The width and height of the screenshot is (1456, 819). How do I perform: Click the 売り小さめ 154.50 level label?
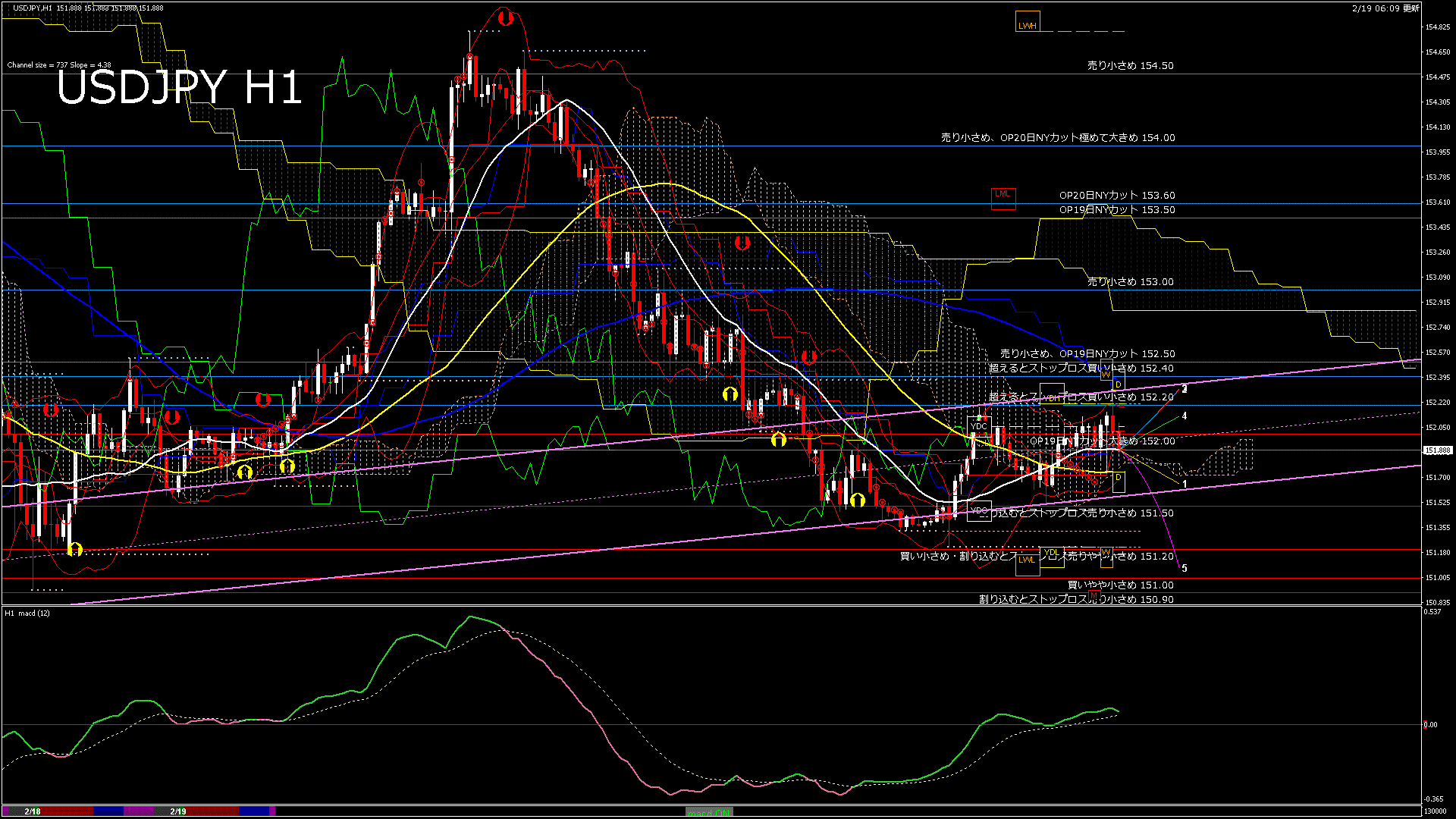coord(1130,66)
